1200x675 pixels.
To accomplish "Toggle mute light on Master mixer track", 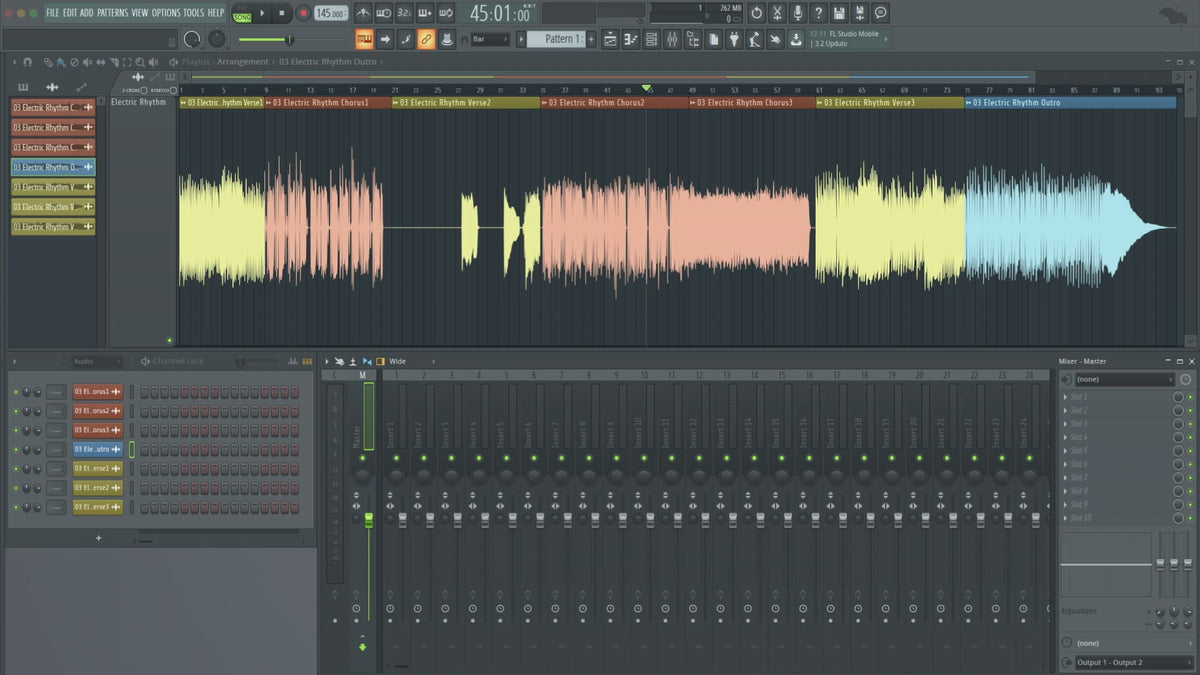I will (x=362, y=457).
